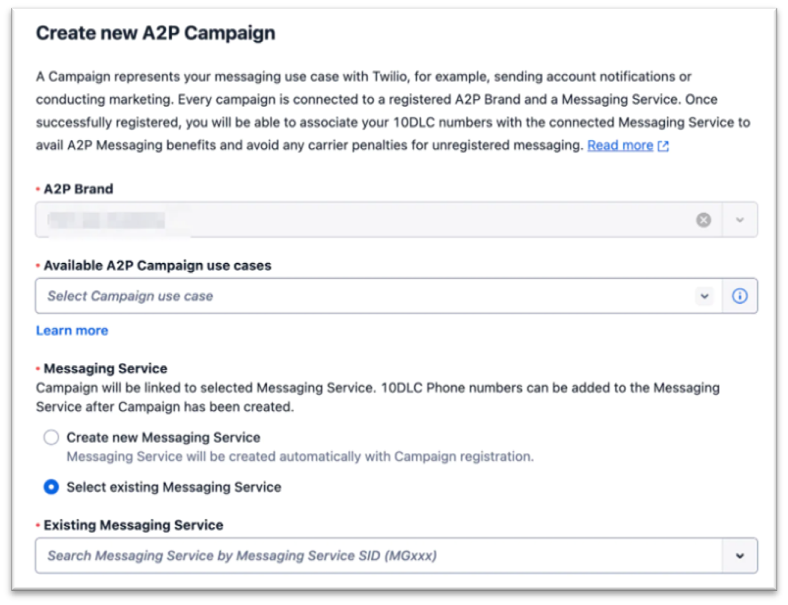Open the Learn more link
This screenshot has width=788, height=605.
pyautogui.click(x=72, y=331)
